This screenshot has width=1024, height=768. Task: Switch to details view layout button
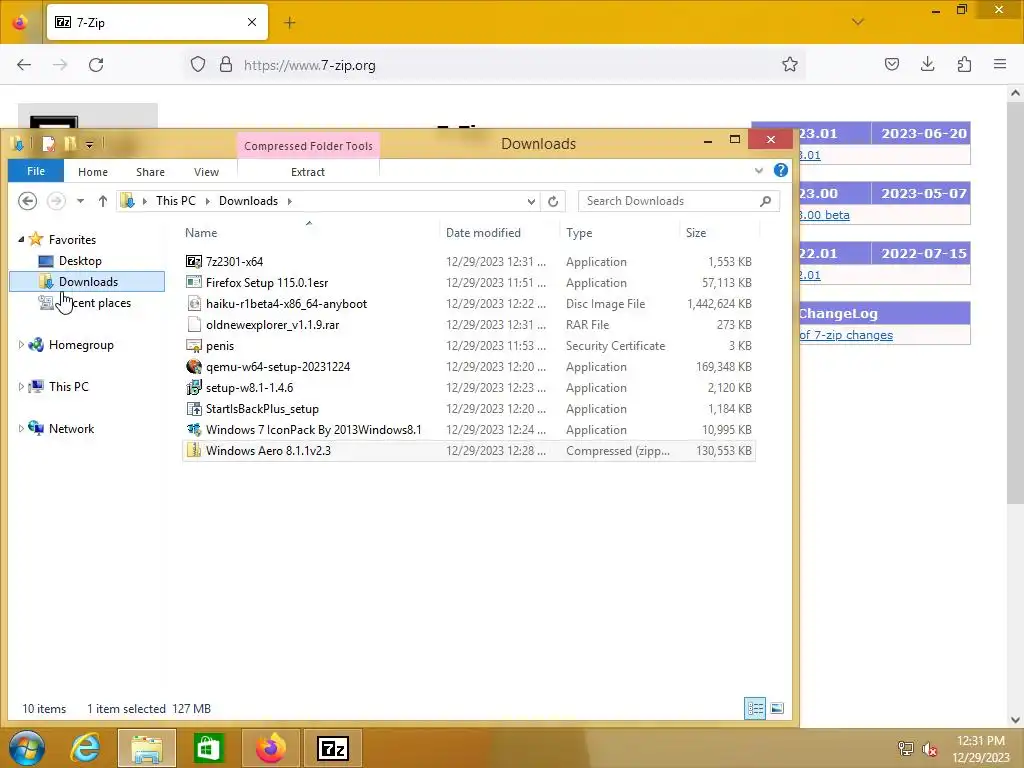(x=755, y=709)
